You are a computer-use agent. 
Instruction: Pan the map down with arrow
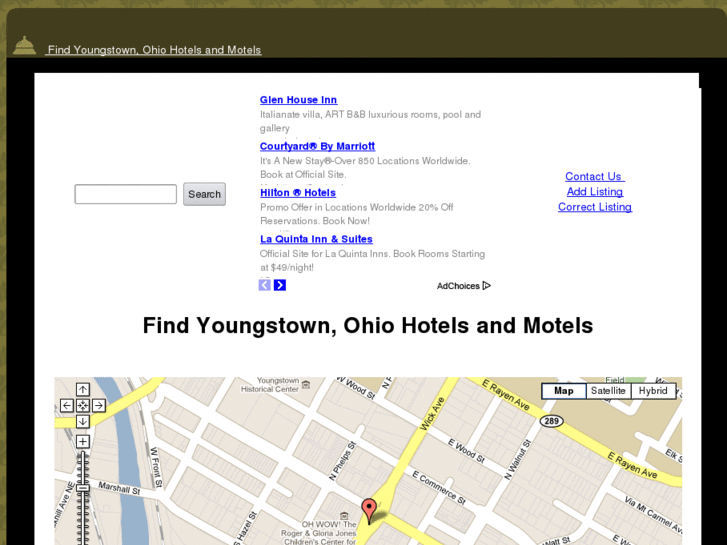tap(83, 421)
